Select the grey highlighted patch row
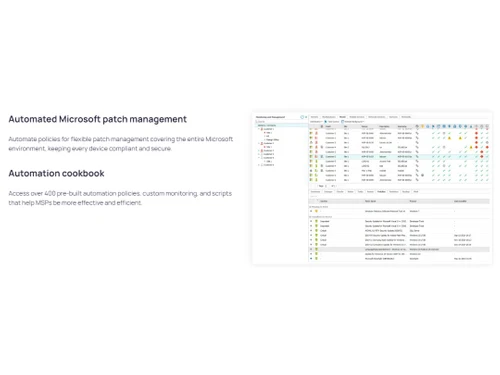500x375 pixels. tap(399, 249)
